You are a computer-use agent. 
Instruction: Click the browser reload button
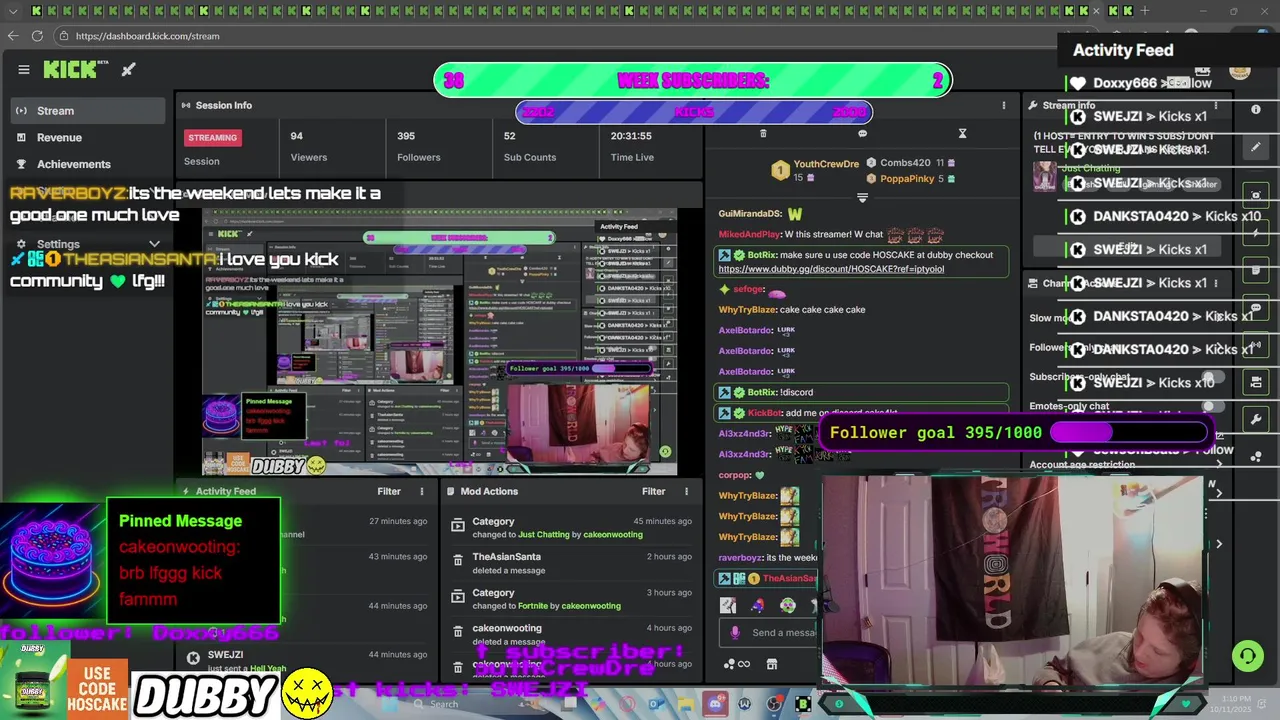(37, 35)
